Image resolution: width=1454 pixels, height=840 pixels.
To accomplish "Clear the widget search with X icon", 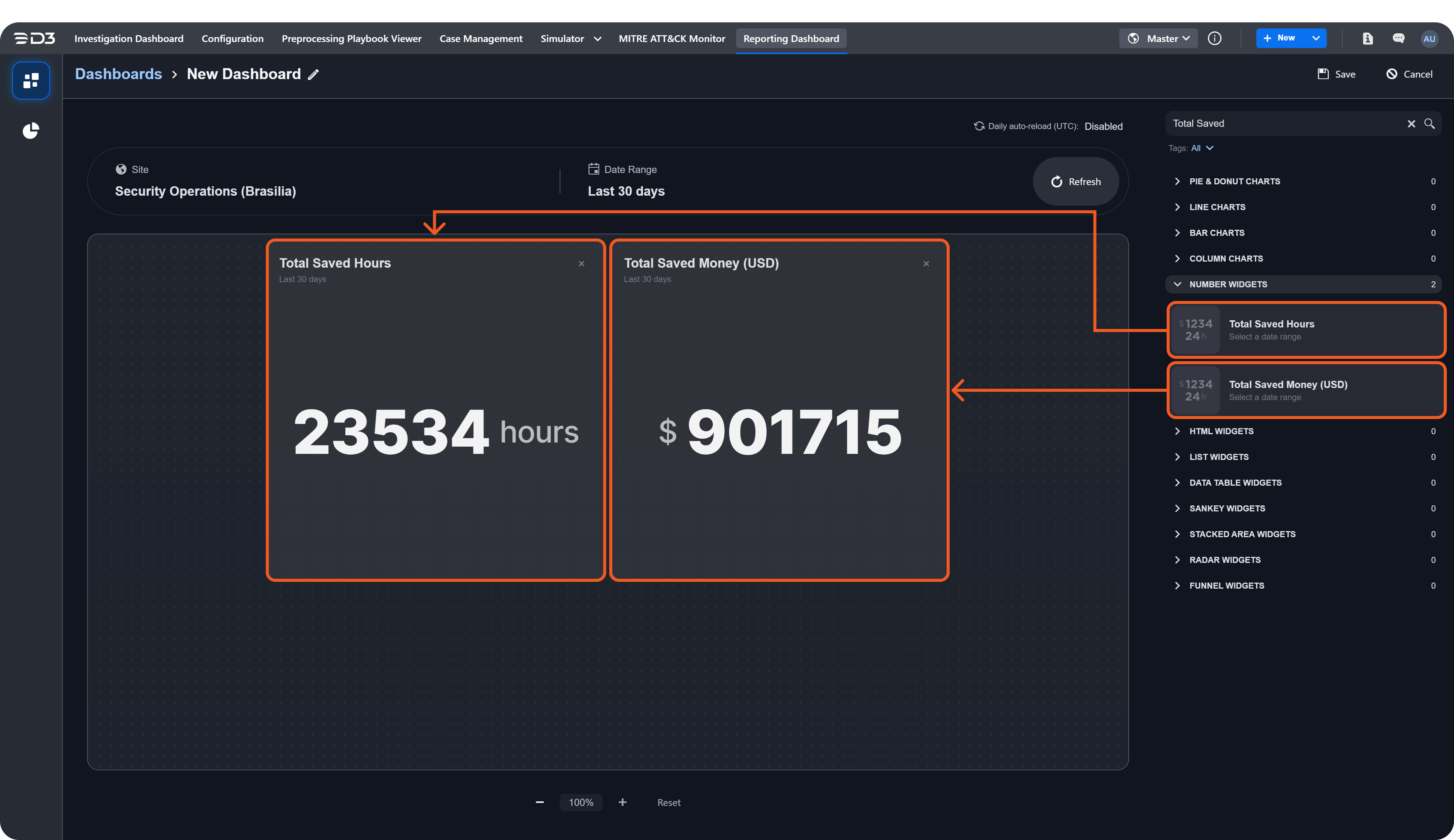I will tap(1411, 123).
